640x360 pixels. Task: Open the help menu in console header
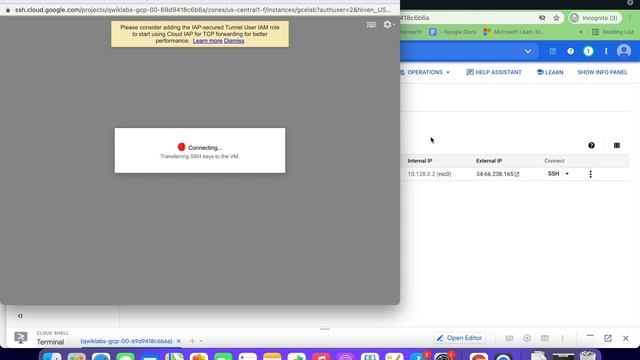tap(571, 51)
